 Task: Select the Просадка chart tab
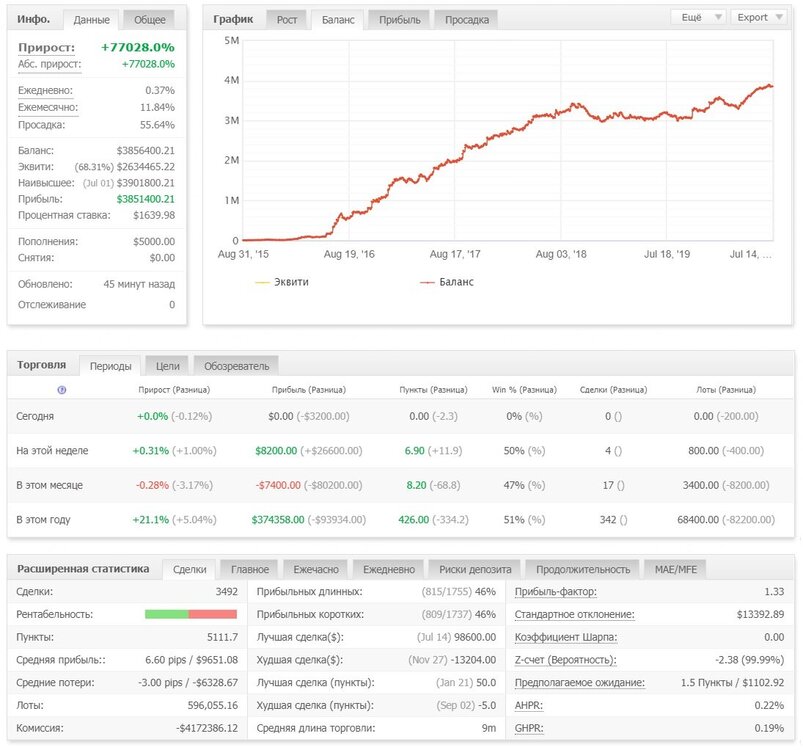(x=467, y=20)
